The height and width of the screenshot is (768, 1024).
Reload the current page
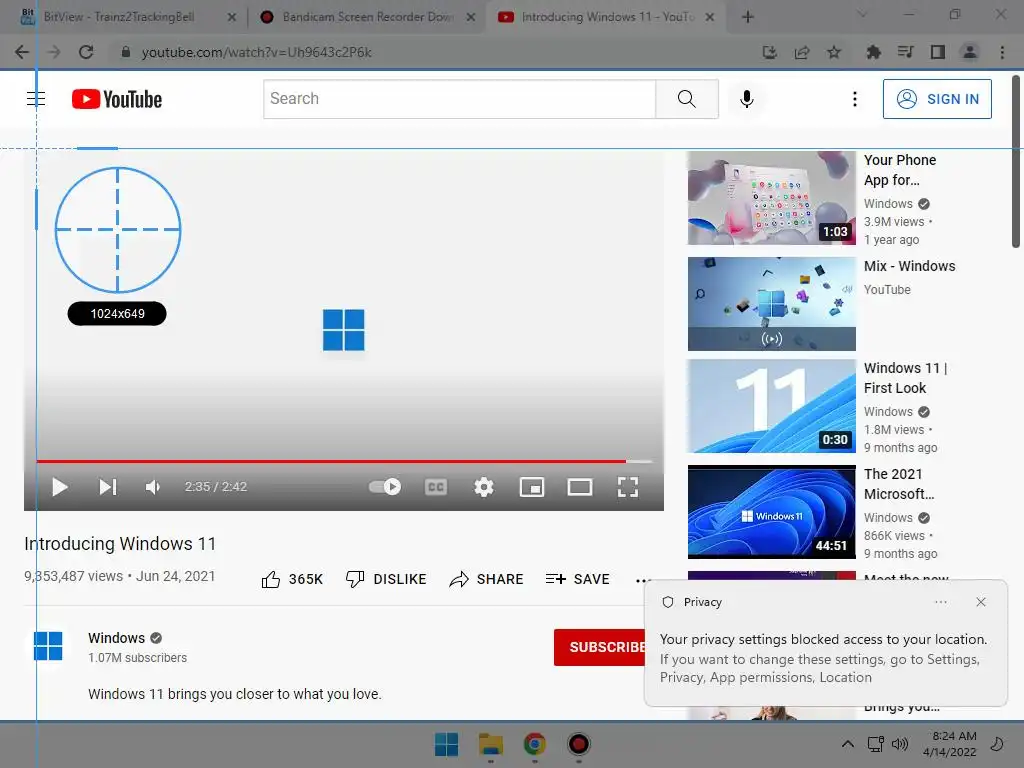click(86, 52)
